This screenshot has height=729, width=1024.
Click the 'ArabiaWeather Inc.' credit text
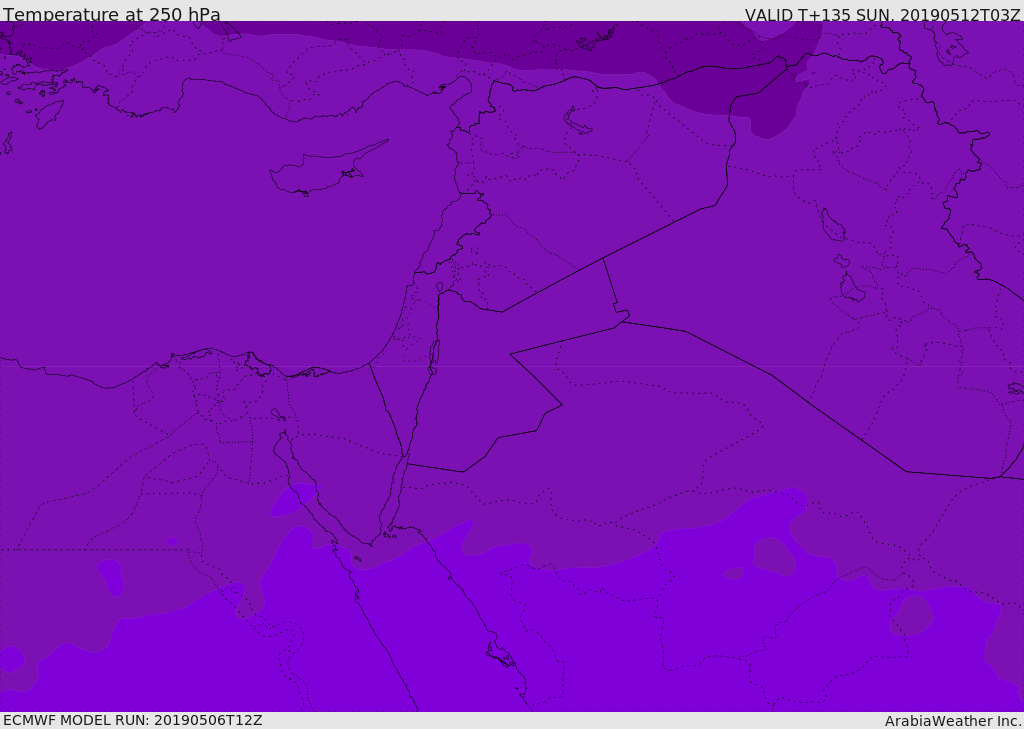point(953,721)
